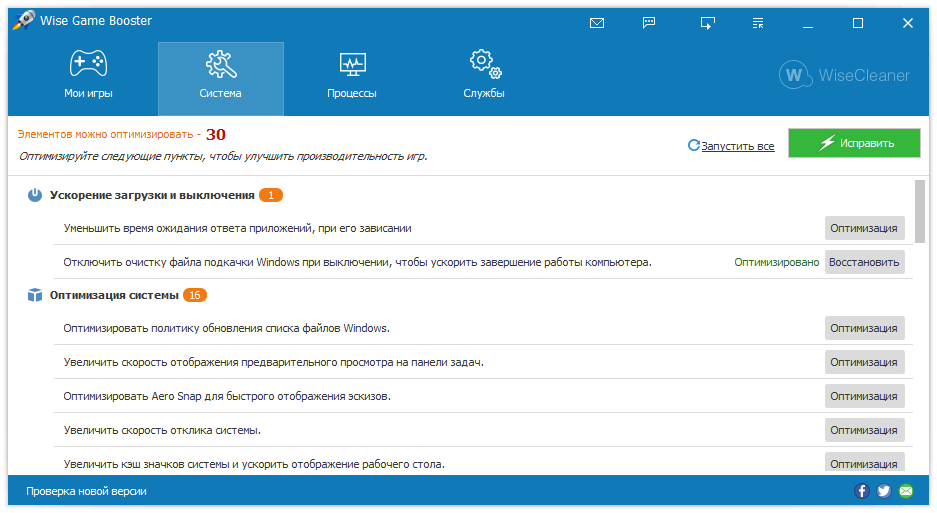The image size is (937, 513).
Task: Open Facebook icon in status bar
Action: pyautogui.click(x=861, y=491)
